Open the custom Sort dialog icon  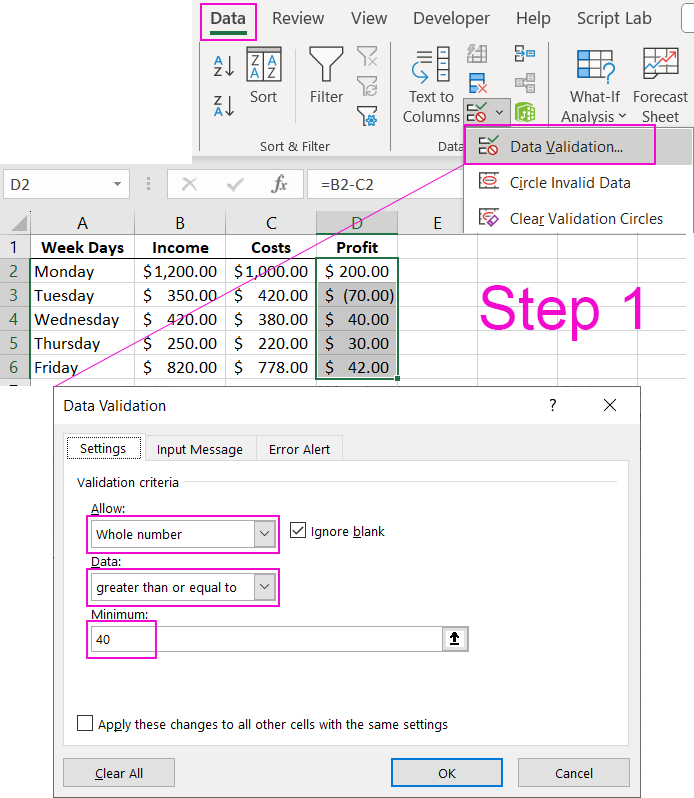[264, 75]
